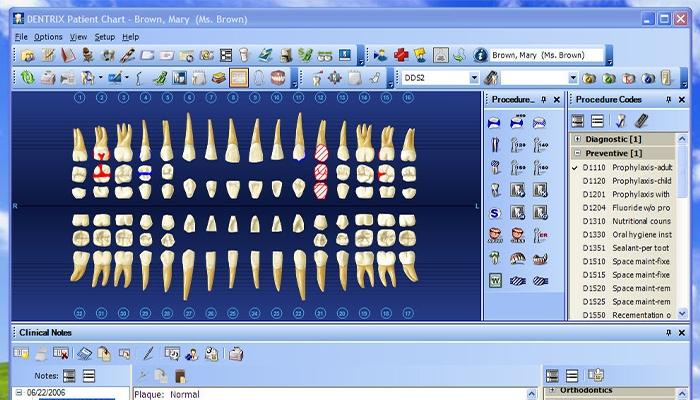
Task: Expand the Diagnostic [1] category
Action: [x=577, y=139]
